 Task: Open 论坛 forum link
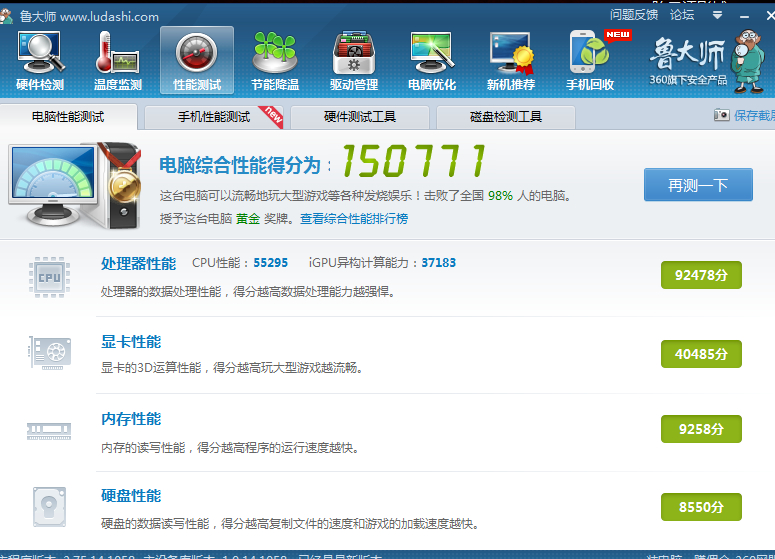click(x=682, y=15)
